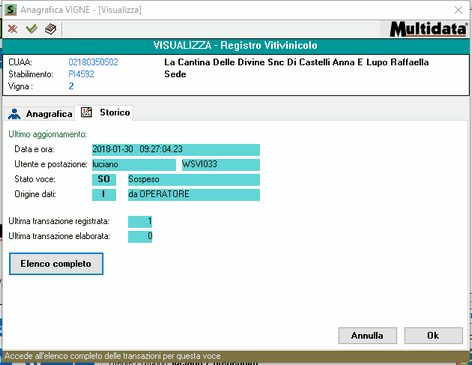472x365 pixels.
Task: Switch to the Anagrafica tab
Action: click(x=40, y=114)
